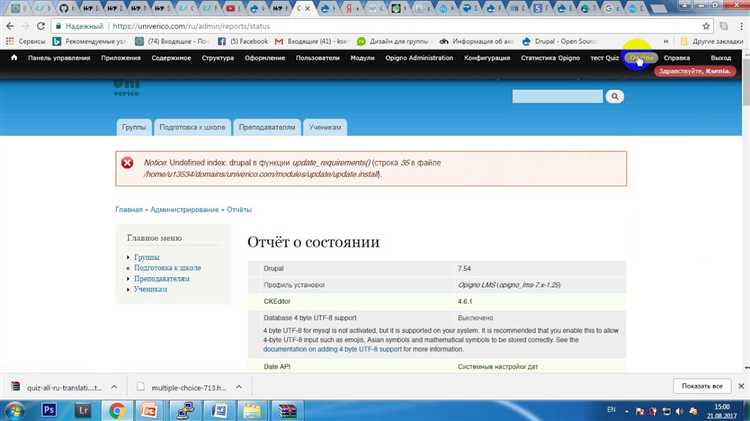Switch to the GitHub browser tab
Viewport: 750px width, 421px height.
tap(64, 8)
